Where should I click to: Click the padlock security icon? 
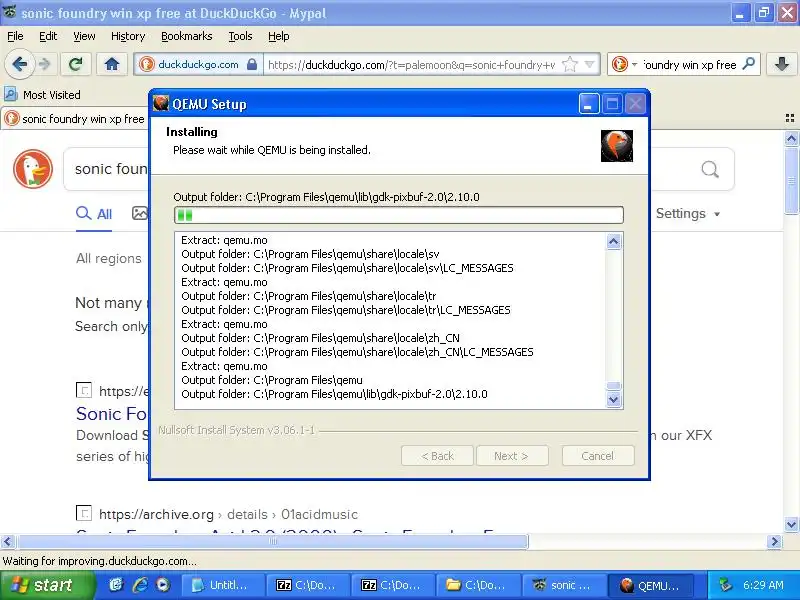(x=252, y=64)
